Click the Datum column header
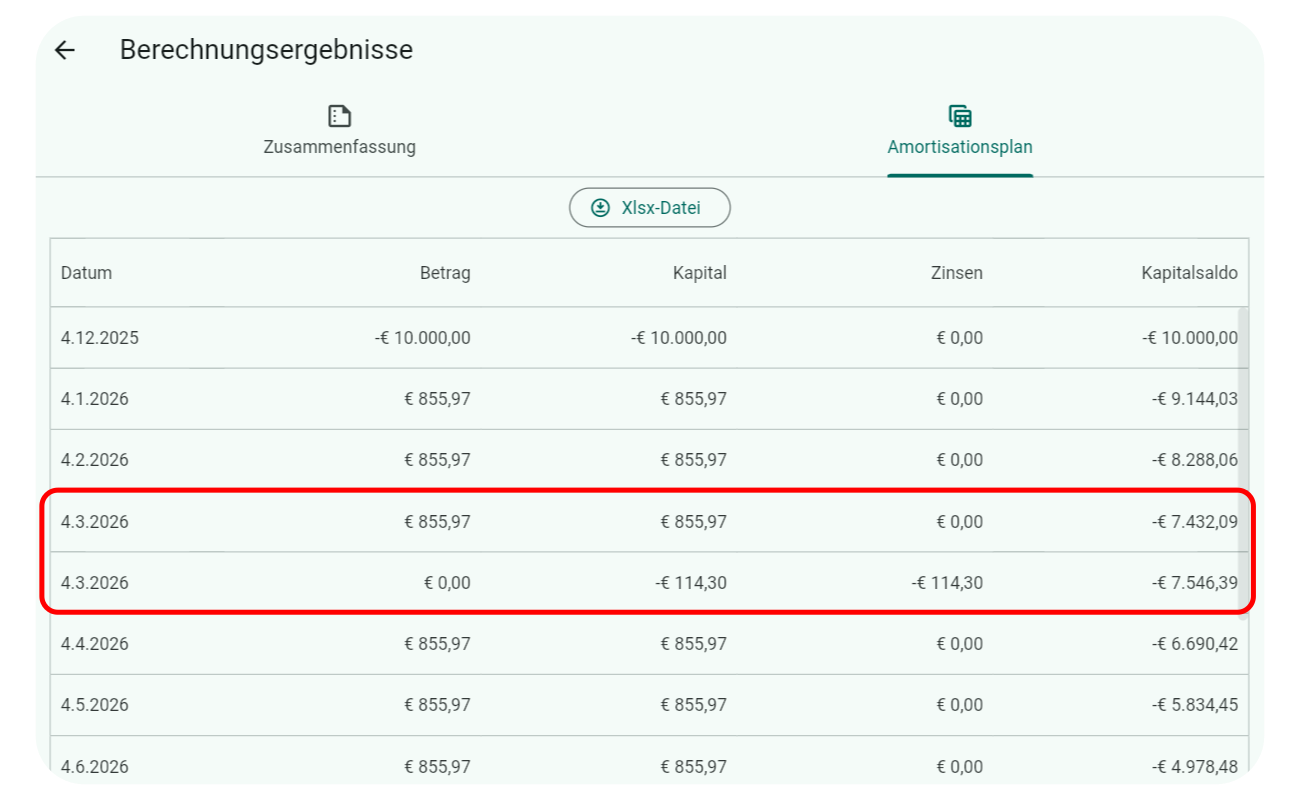The width and height of the screenshot is (1300, 800). (x=87, y=272)
